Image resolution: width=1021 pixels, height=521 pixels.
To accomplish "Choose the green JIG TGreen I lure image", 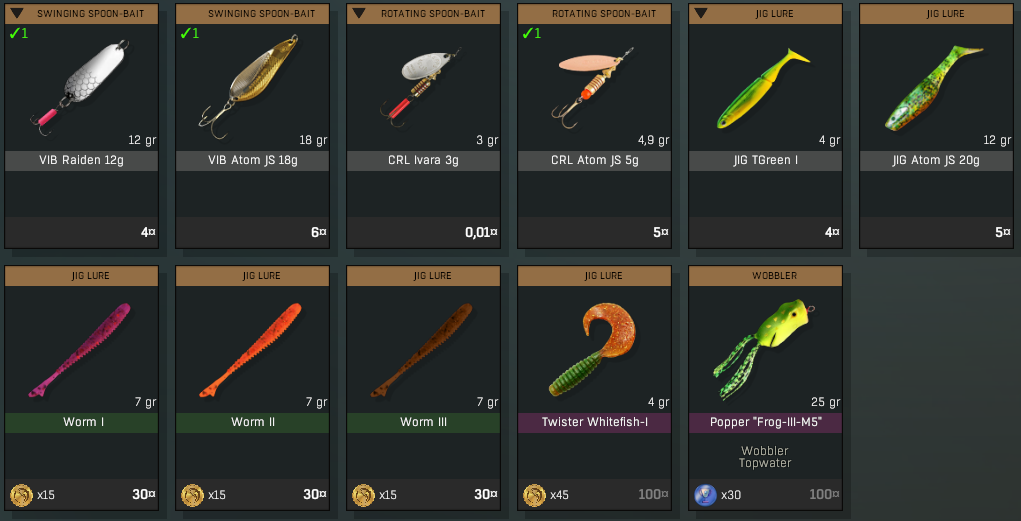I will [x=763, y=89].
